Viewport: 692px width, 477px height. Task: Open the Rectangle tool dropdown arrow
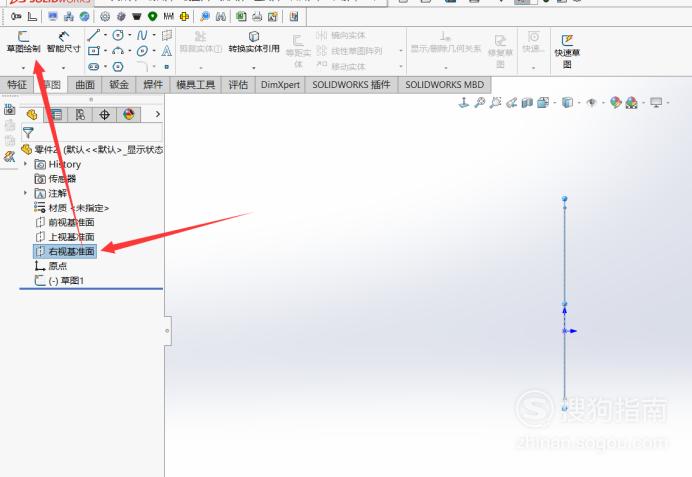tap(105, 51)
